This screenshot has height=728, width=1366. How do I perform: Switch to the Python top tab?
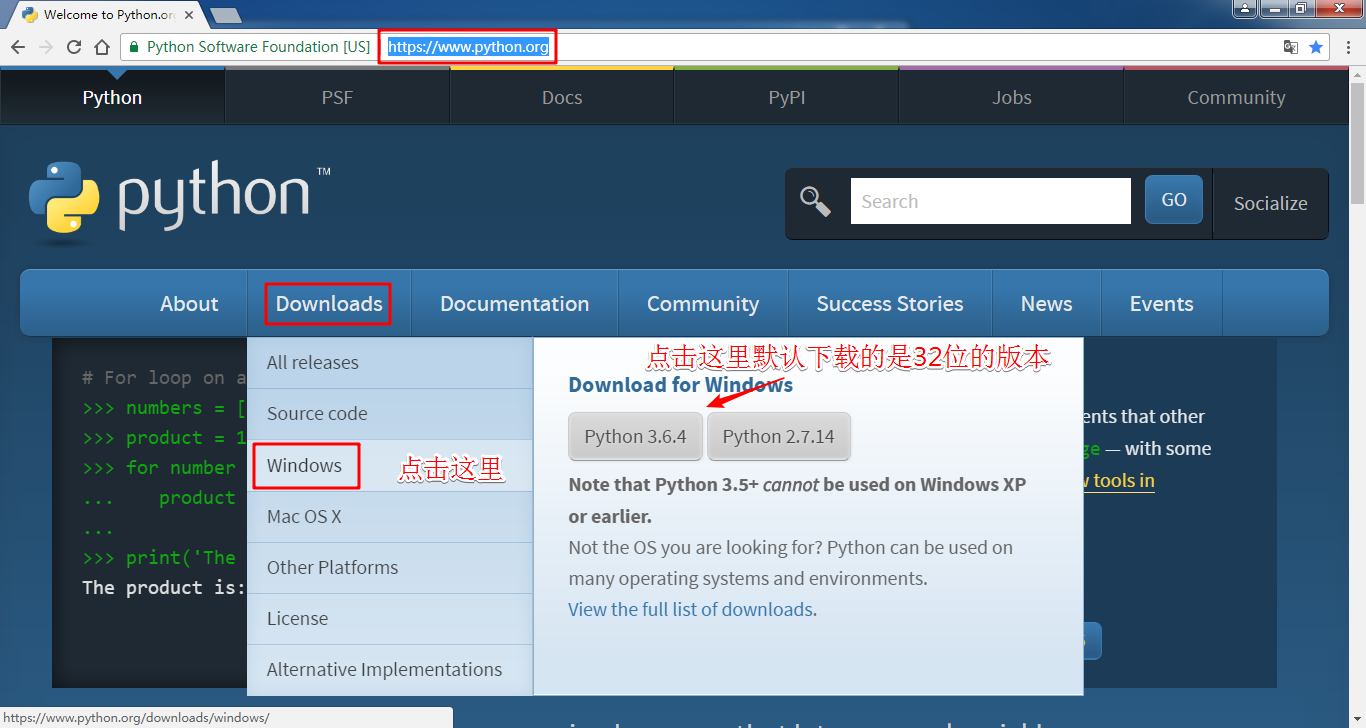coord(112,98)
